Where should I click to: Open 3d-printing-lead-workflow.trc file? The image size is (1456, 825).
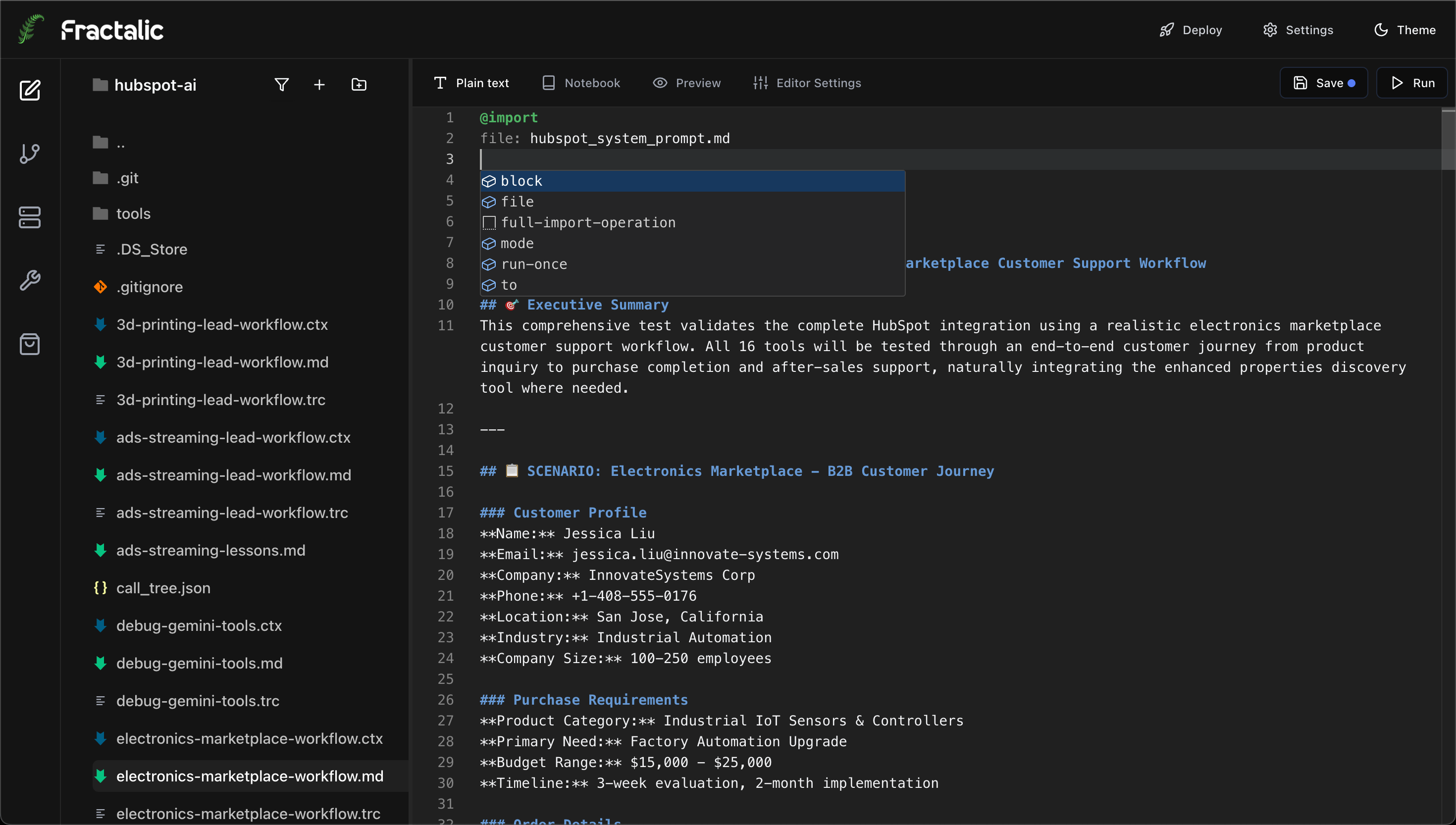click(209, 400)
